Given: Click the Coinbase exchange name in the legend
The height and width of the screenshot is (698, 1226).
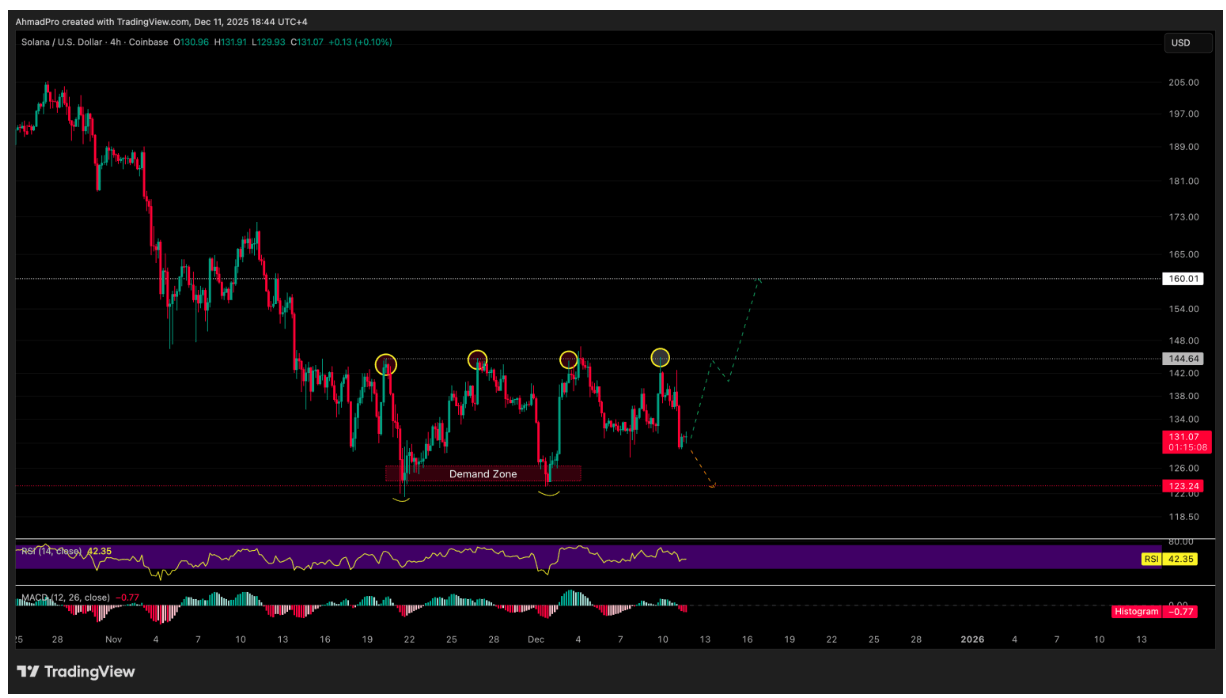Looking at the screenshot, I should point(148,42).
